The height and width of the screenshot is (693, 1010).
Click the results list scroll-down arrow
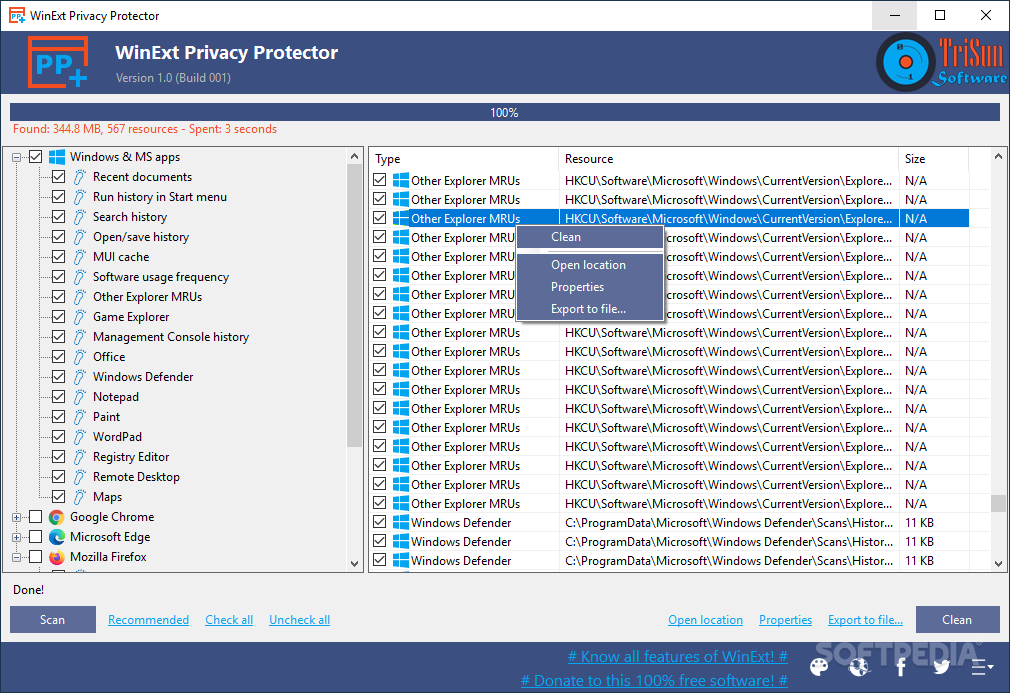pos(998,564)
